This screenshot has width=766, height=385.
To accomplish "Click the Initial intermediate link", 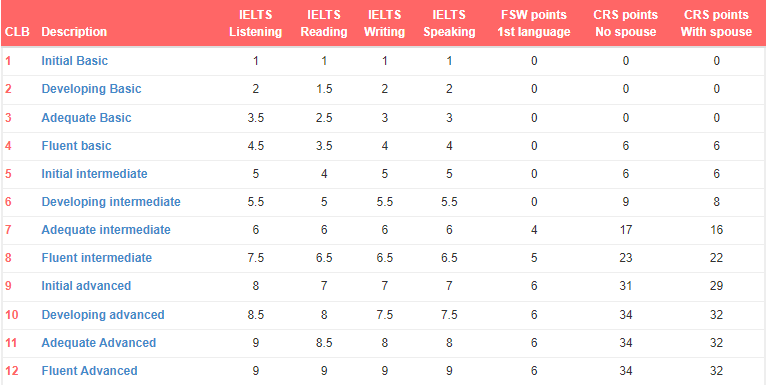I will [94, 174].
